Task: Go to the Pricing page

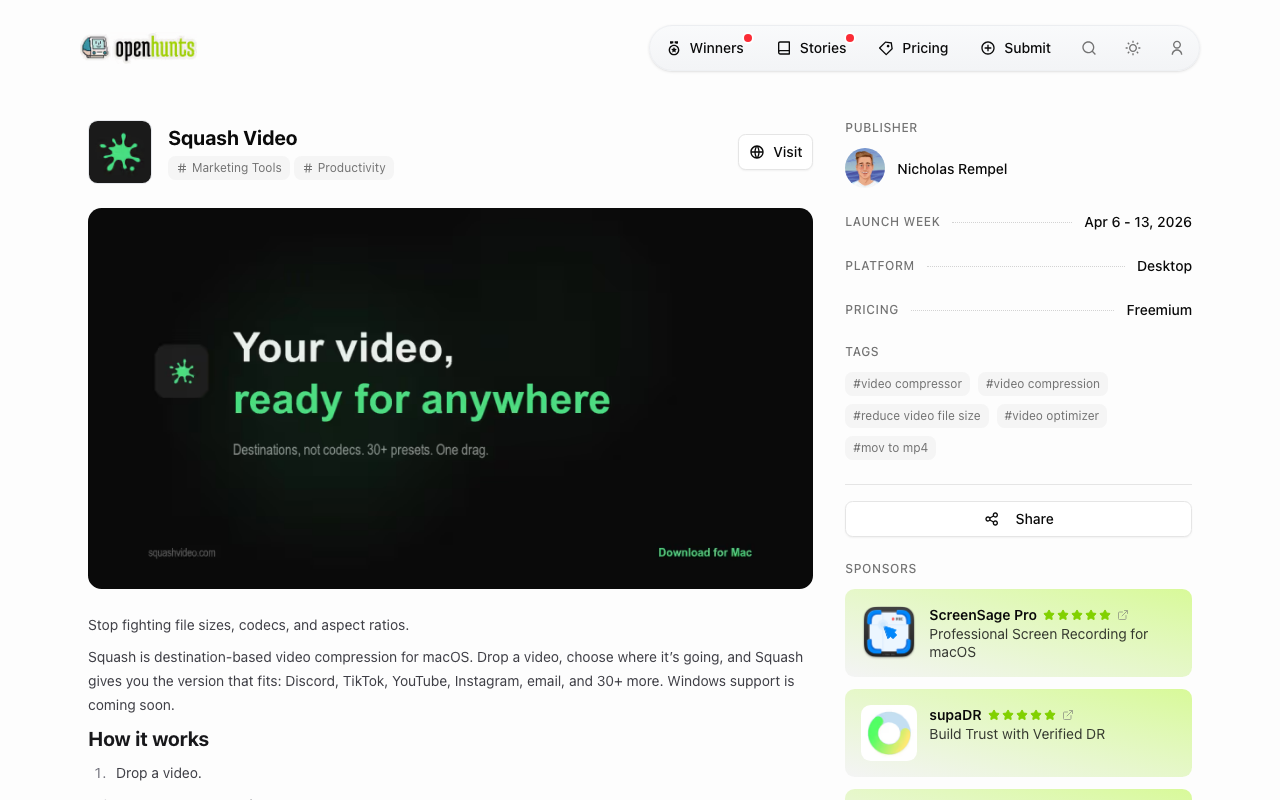Action: coord(913,48)
